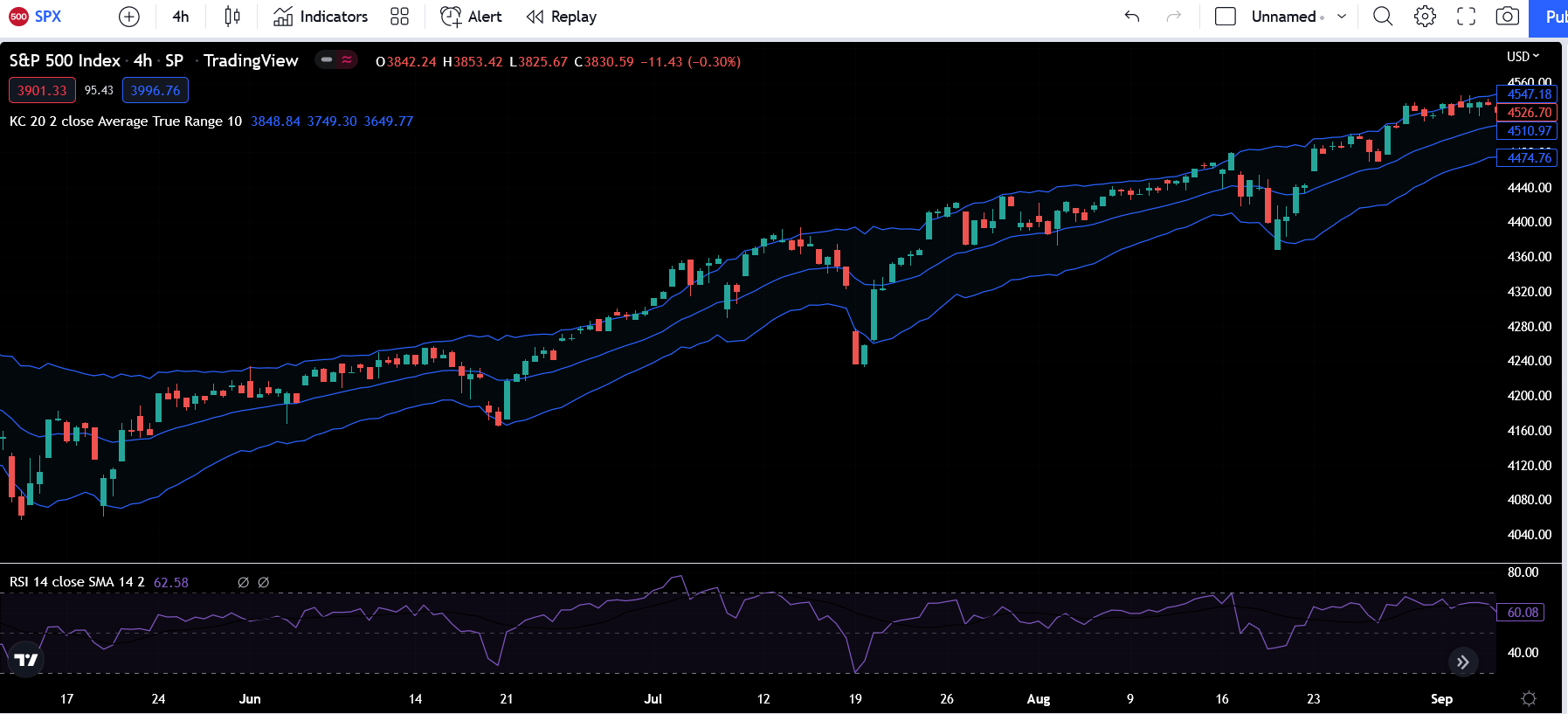Image resolution: width=1568 pixels, height=714 pixels.
Task: Open the USD currency dropdown
Action: click(x=1523, y=57)
